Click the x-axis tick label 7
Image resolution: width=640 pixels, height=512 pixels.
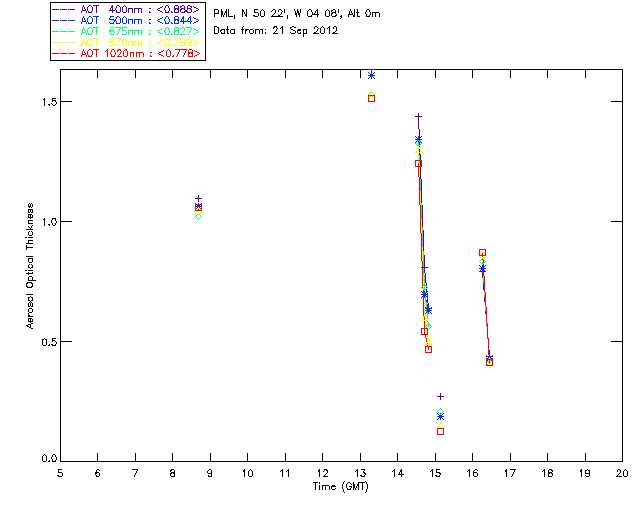[x=135, y=473]
